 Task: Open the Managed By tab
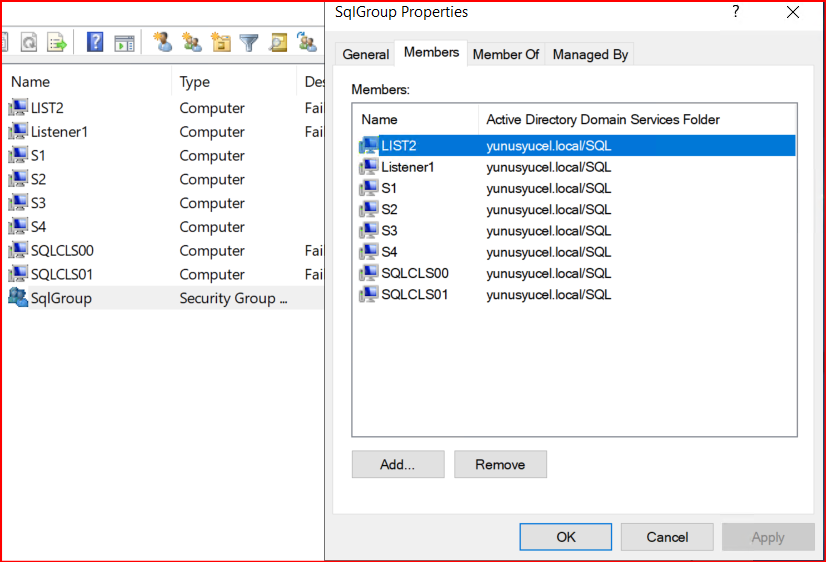point(590,54)
